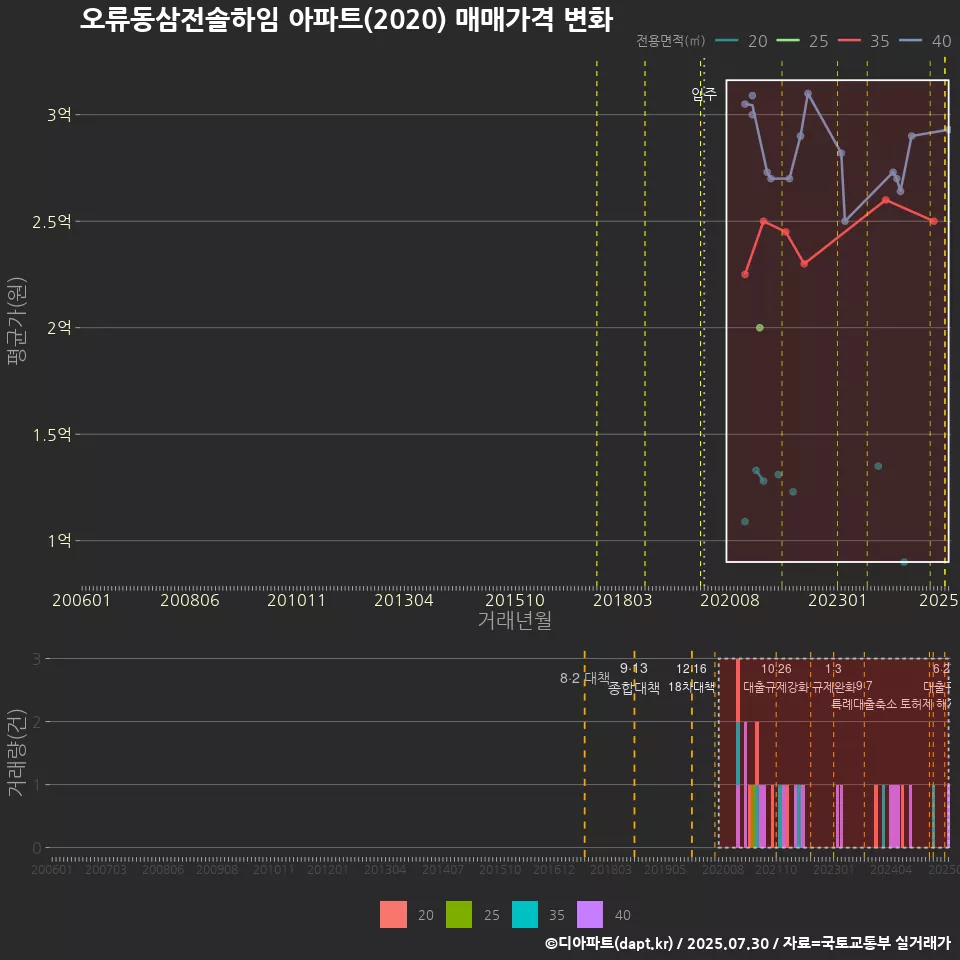
Task: Select the 3억 y-axis label
Action: 59,114
